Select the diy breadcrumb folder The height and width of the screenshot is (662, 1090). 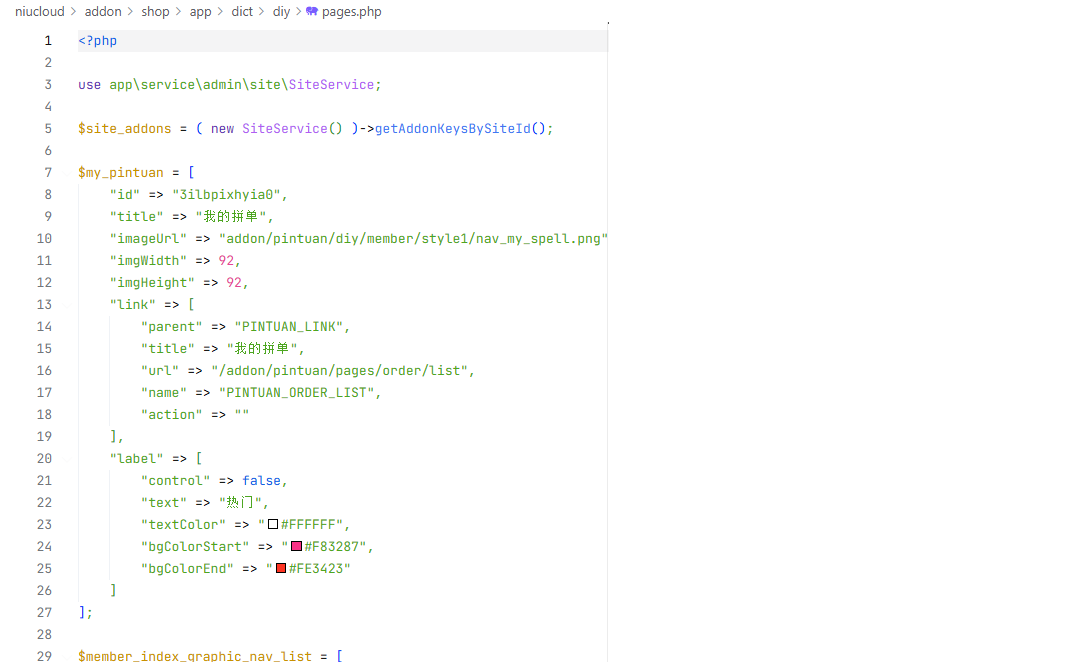[281, 12]
